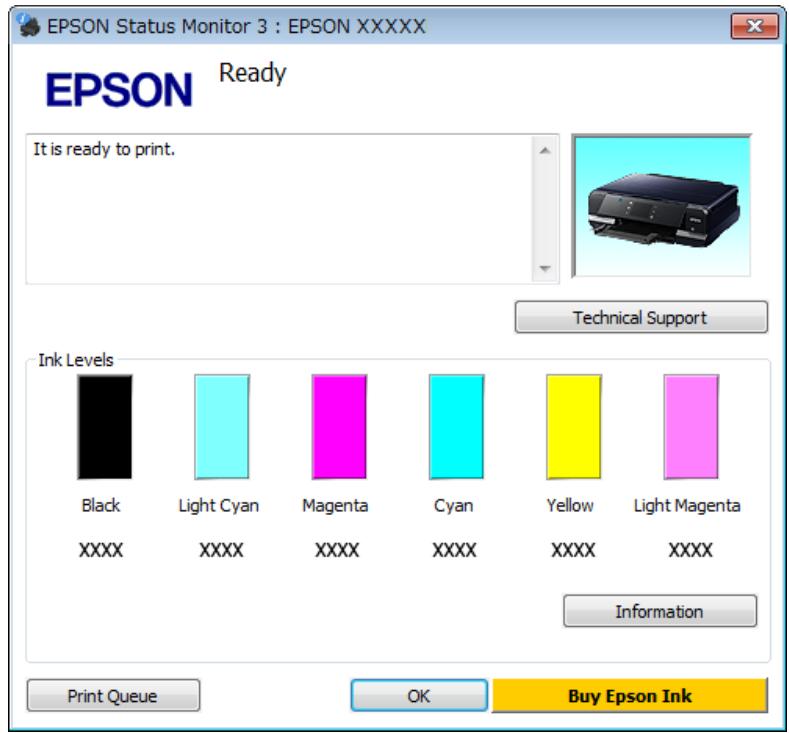Click the XXXX code under Magenta

pyautogui.click(x=337, y=550)
